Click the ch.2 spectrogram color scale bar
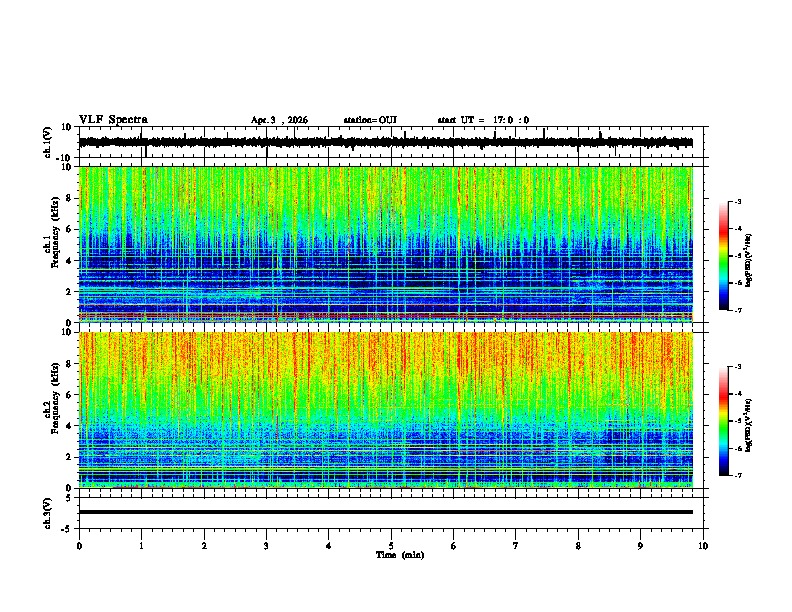 (724, 421)
